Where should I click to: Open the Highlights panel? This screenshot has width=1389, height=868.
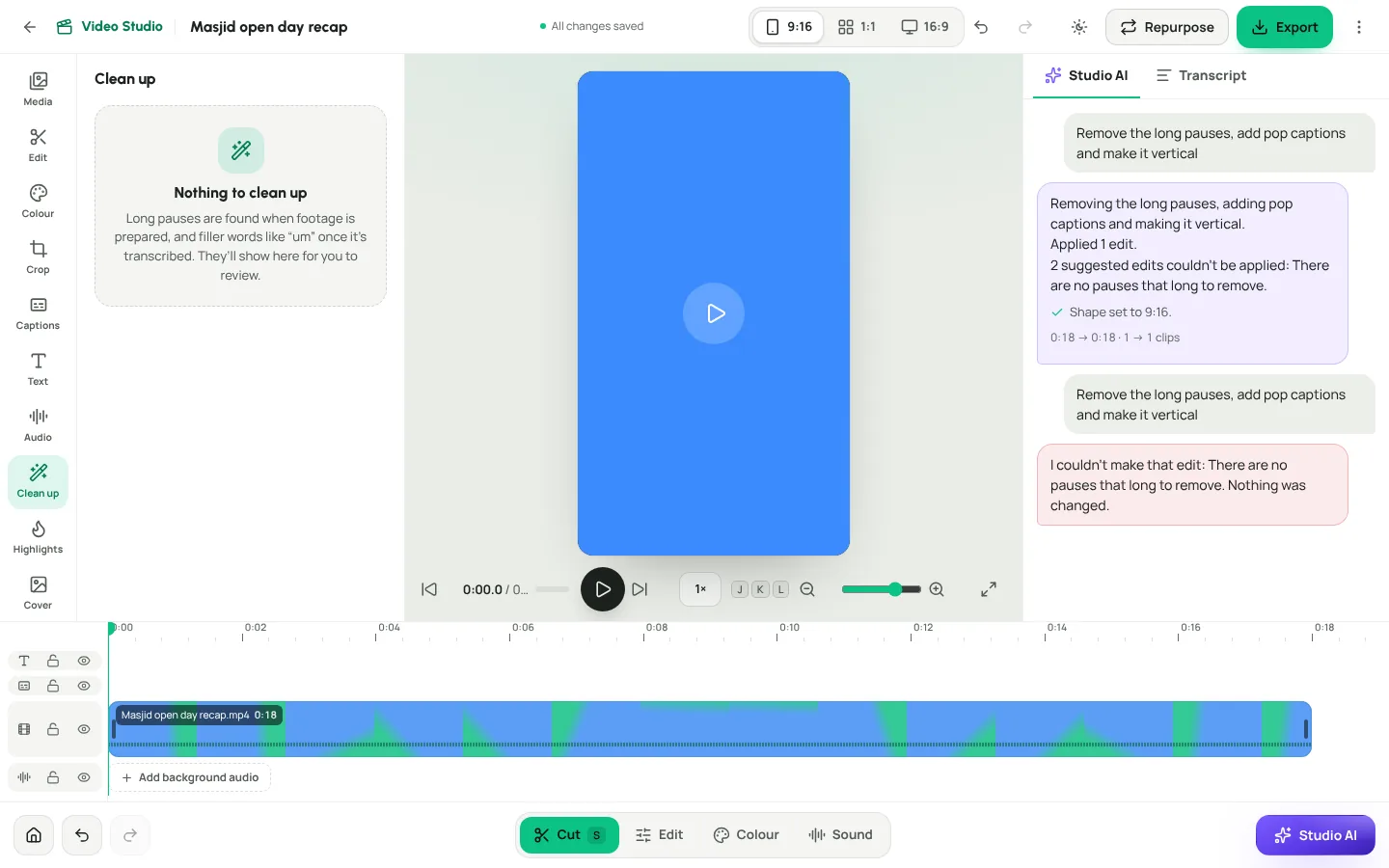38,536
